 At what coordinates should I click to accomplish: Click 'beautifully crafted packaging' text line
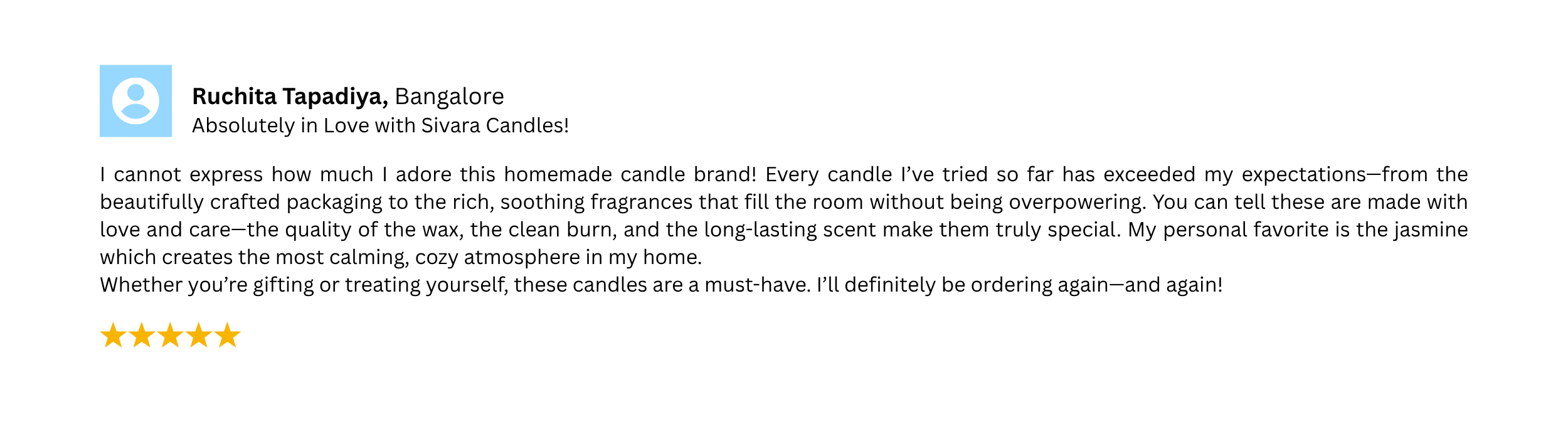784,203
